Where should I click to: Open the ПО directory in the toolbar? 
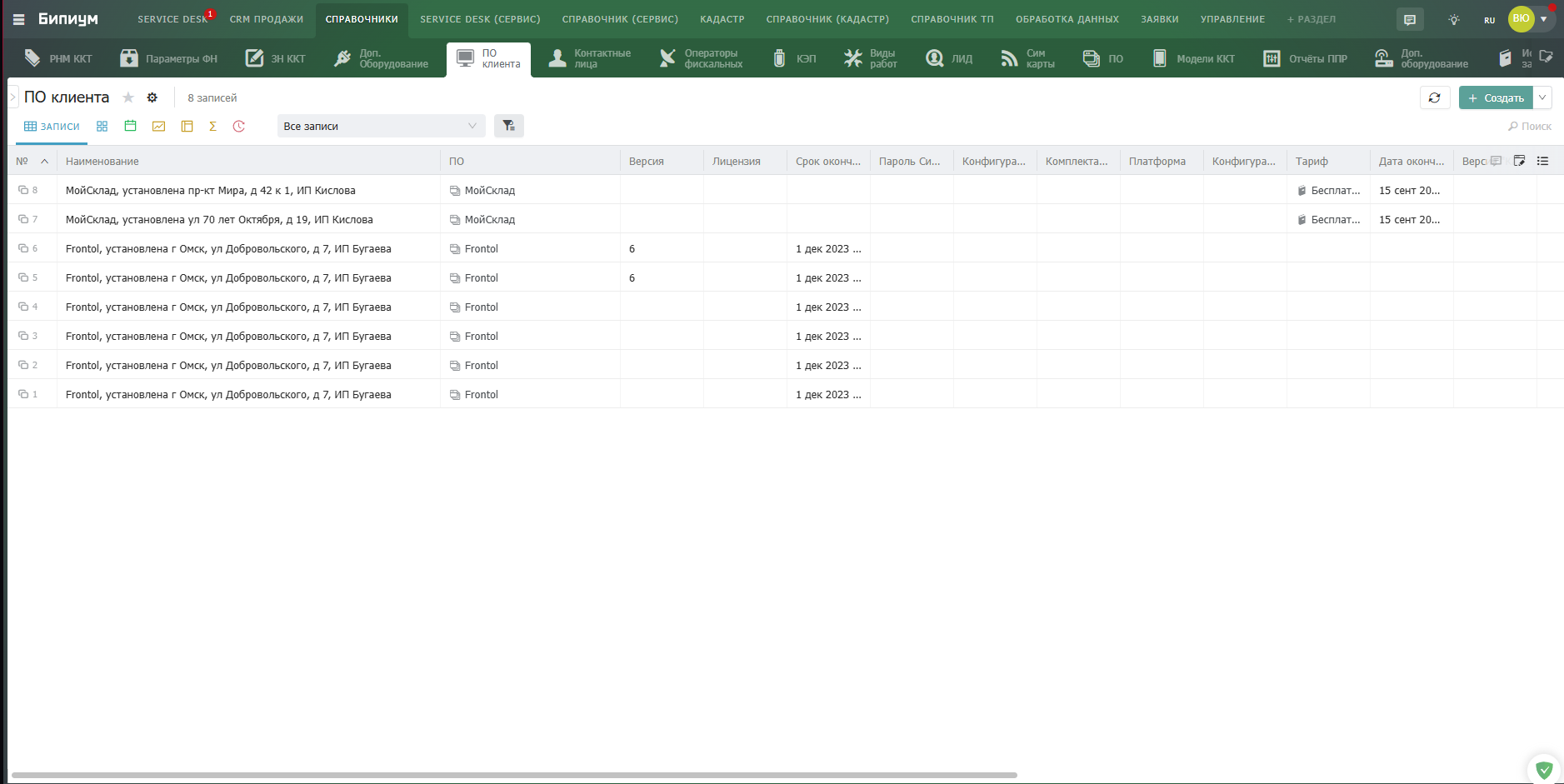1103,58
